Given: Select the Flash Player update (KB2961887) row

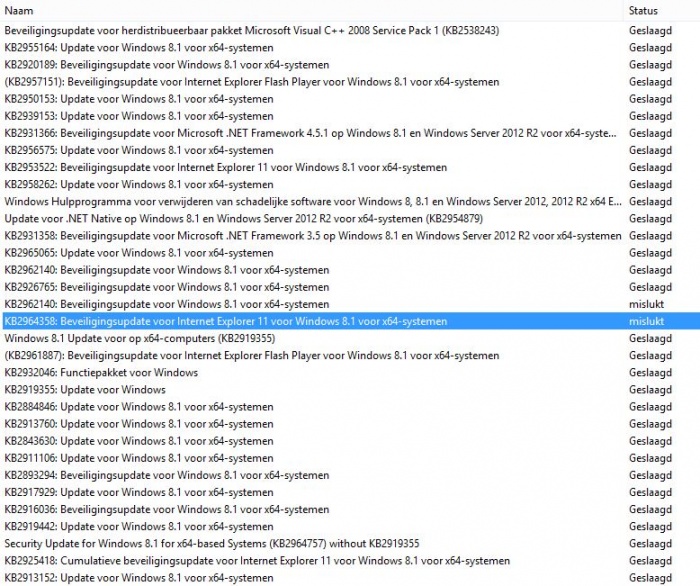Looking at the screenshot, I should [350, 355].
